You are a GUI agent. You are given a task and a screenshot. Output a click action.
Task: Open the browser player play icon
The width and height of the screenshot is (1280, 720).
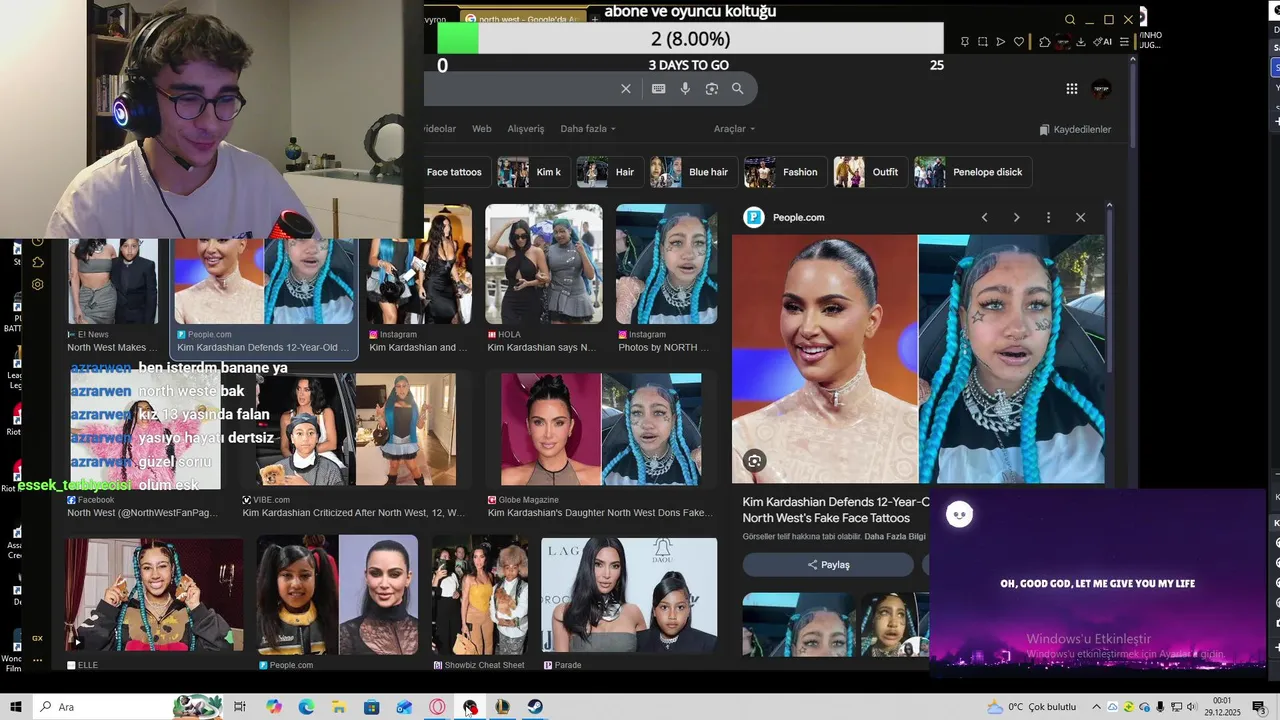point(1000,42)
